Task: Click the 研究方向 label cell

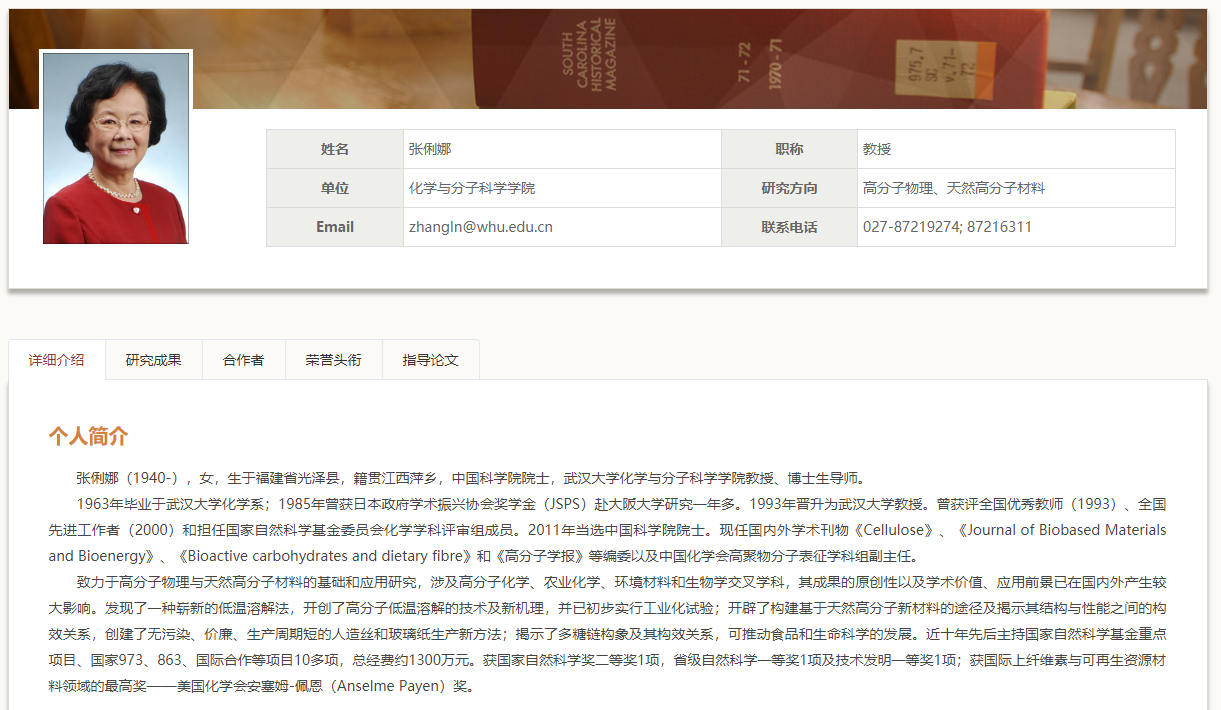Action: tap(789, 187)
